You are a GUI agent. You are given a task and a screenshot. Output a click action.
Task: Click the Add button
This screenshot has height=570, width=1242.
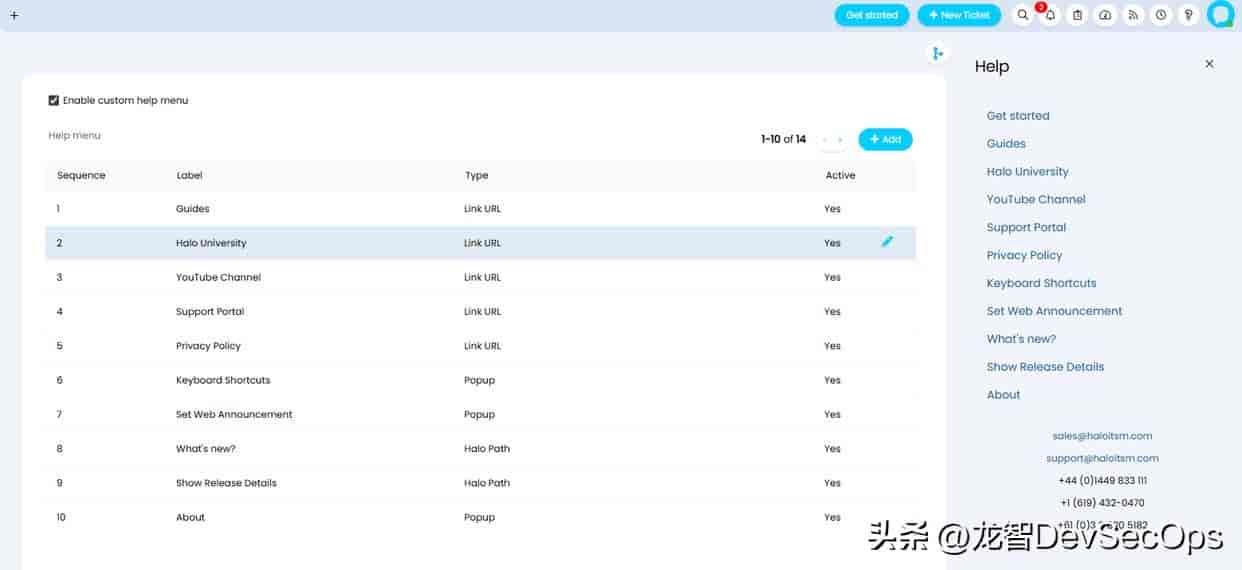pos(885,140)
